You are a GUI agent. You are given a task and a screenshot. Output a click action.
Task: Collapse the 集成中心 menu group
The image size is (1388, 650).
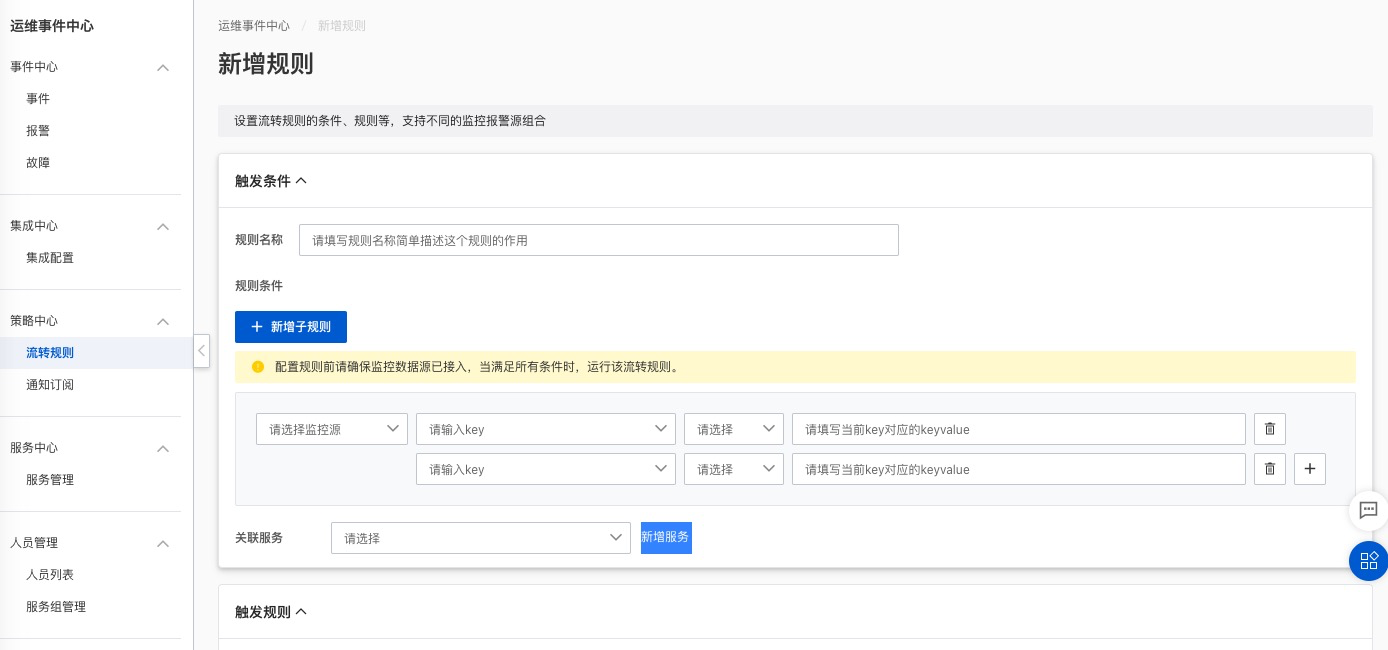tap(164, 226)
